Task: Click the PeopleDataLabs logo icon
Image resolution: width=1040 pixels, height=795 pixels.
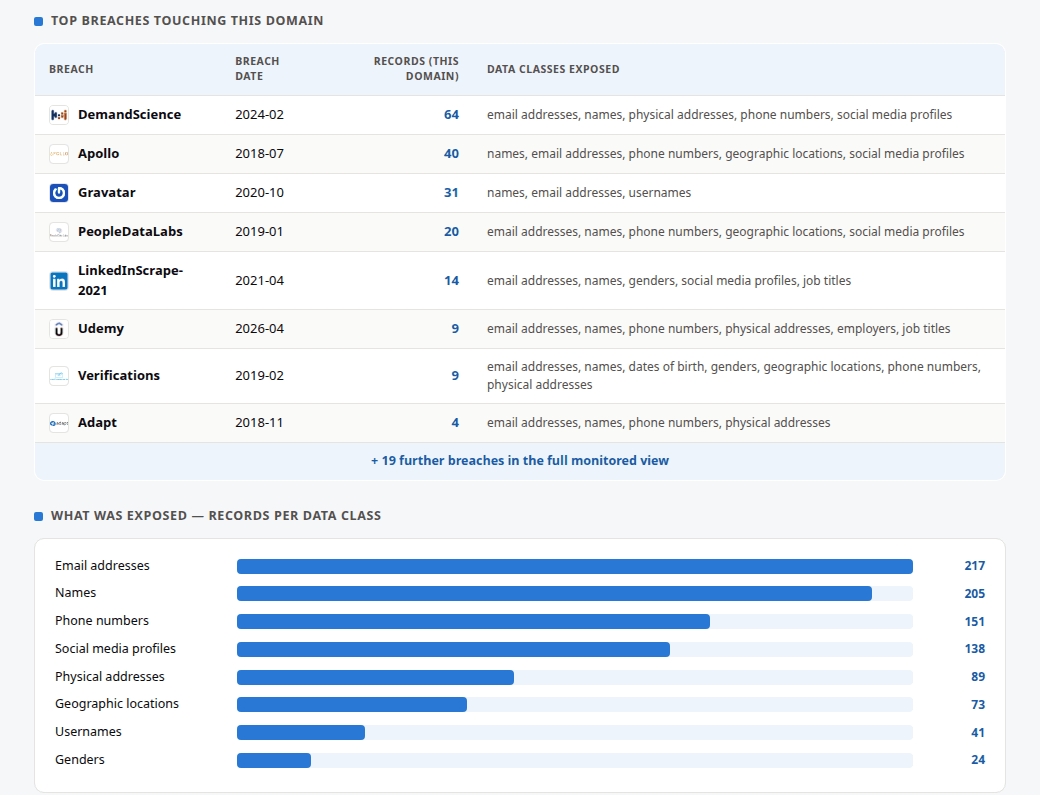Action: [59, 232]
